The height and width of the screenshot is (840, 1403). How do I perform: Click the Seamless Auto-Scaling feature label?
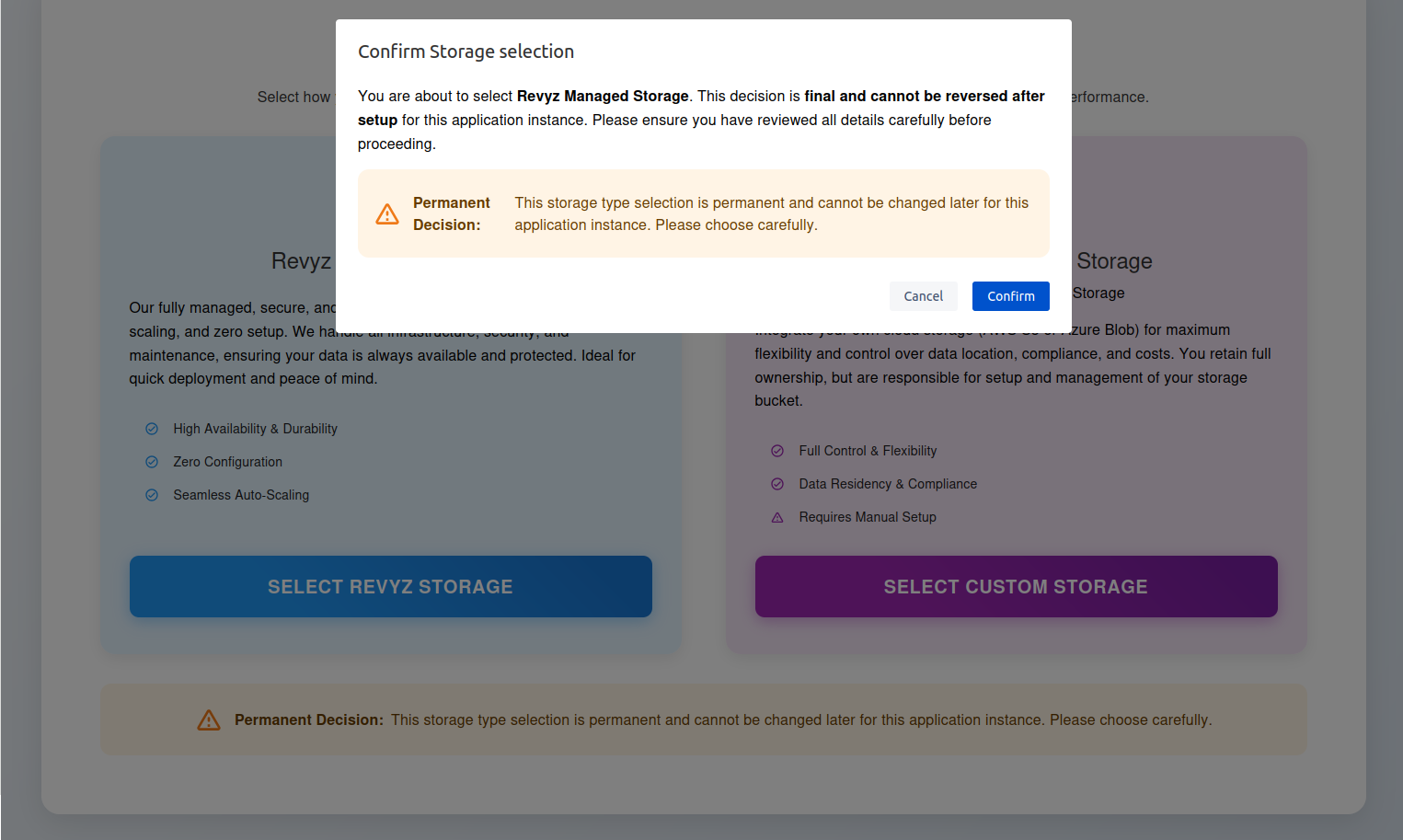pos(241,495)
